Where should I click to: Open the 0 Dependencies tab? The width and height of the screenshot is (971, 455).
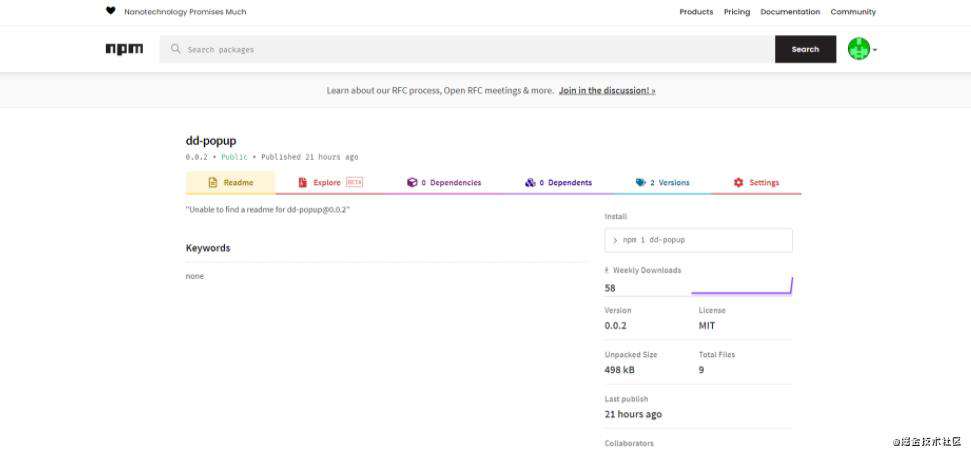click(x=444, y=183)
